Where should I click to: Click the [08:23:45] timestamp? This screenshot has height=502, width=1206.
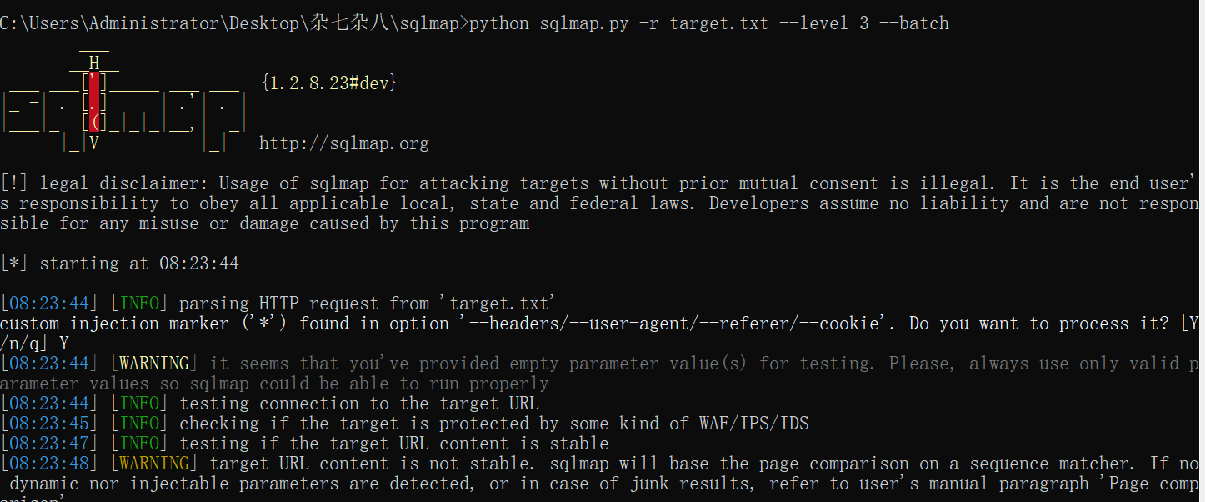[49, 423]
